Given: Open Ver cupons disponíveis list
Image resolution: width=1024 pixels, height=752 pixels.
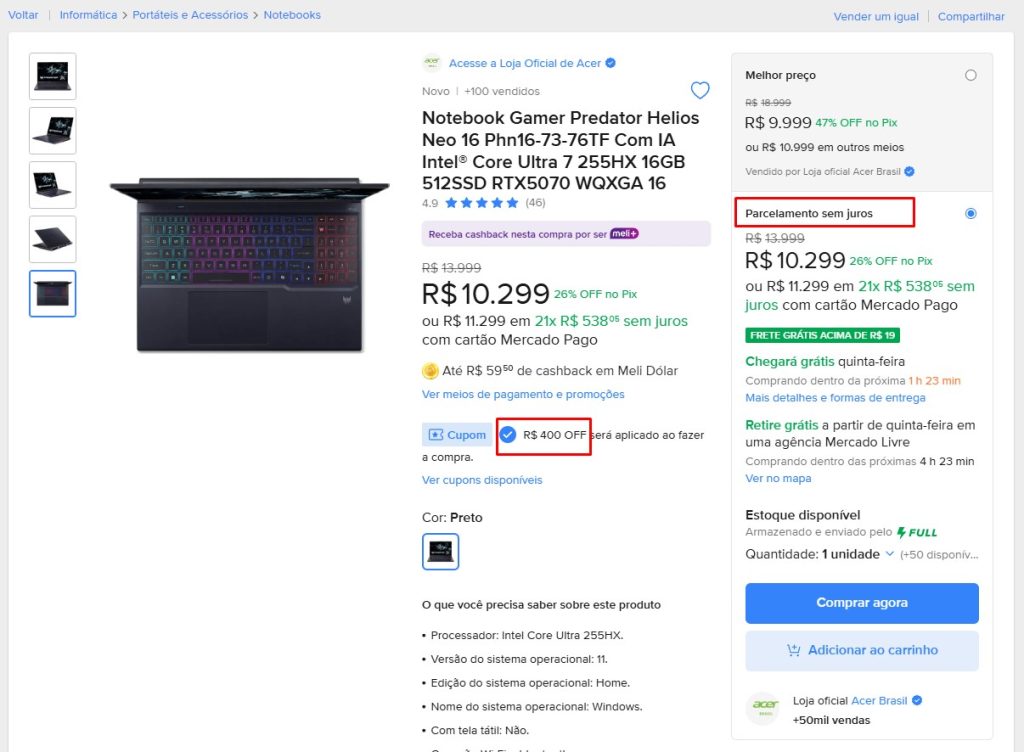Looking at the screenshot, I should tap(482, 480).
